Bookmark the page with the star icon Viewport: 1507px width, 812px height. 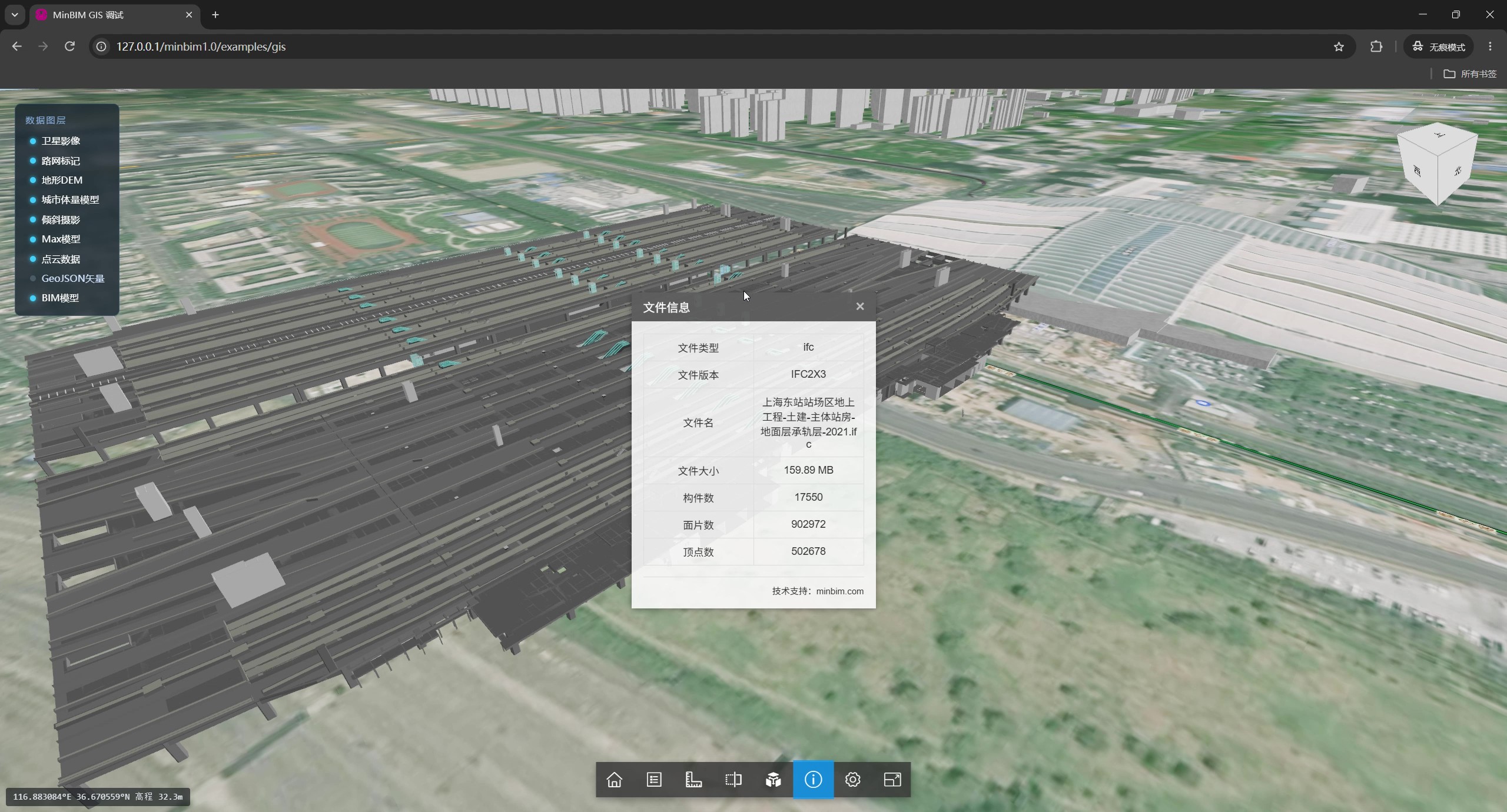pyautogui.click(x=1339, y=46)
